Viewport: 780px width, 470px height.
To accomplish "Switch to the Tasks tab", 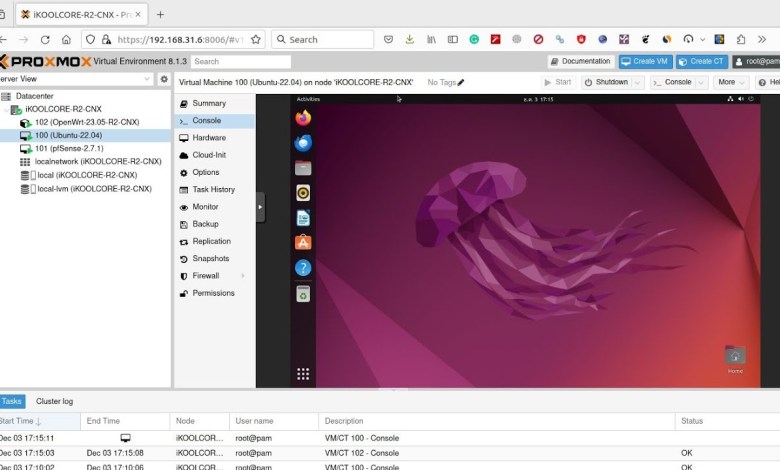I will (x=12, y=401).
